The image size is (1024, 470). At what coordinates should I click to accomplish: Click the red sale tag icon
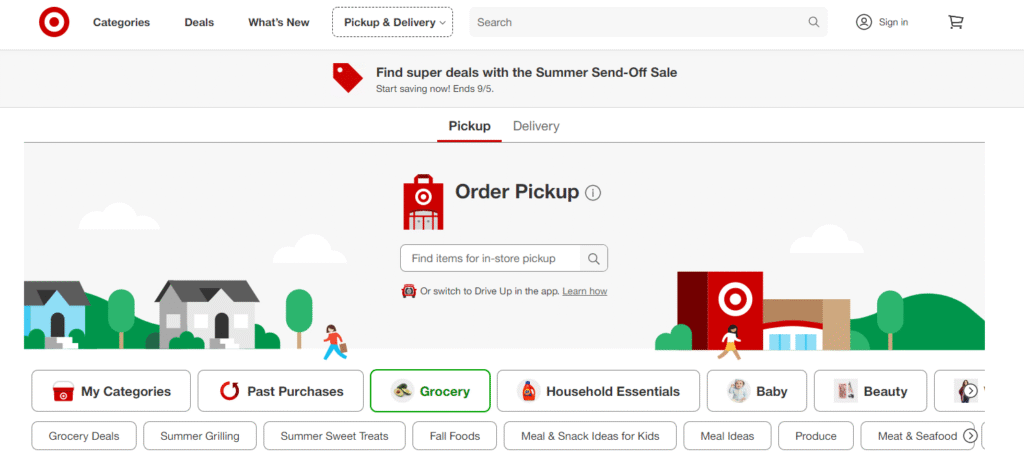pyautogui.click(x=347, y=78)
